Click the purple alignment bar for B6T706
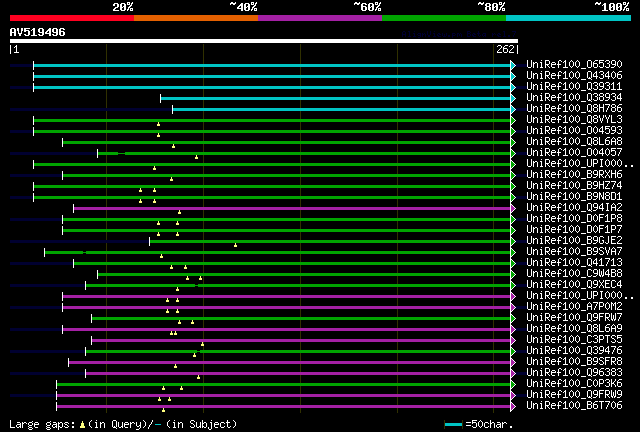This screenshot has width=640, height=432. (283, 407)
